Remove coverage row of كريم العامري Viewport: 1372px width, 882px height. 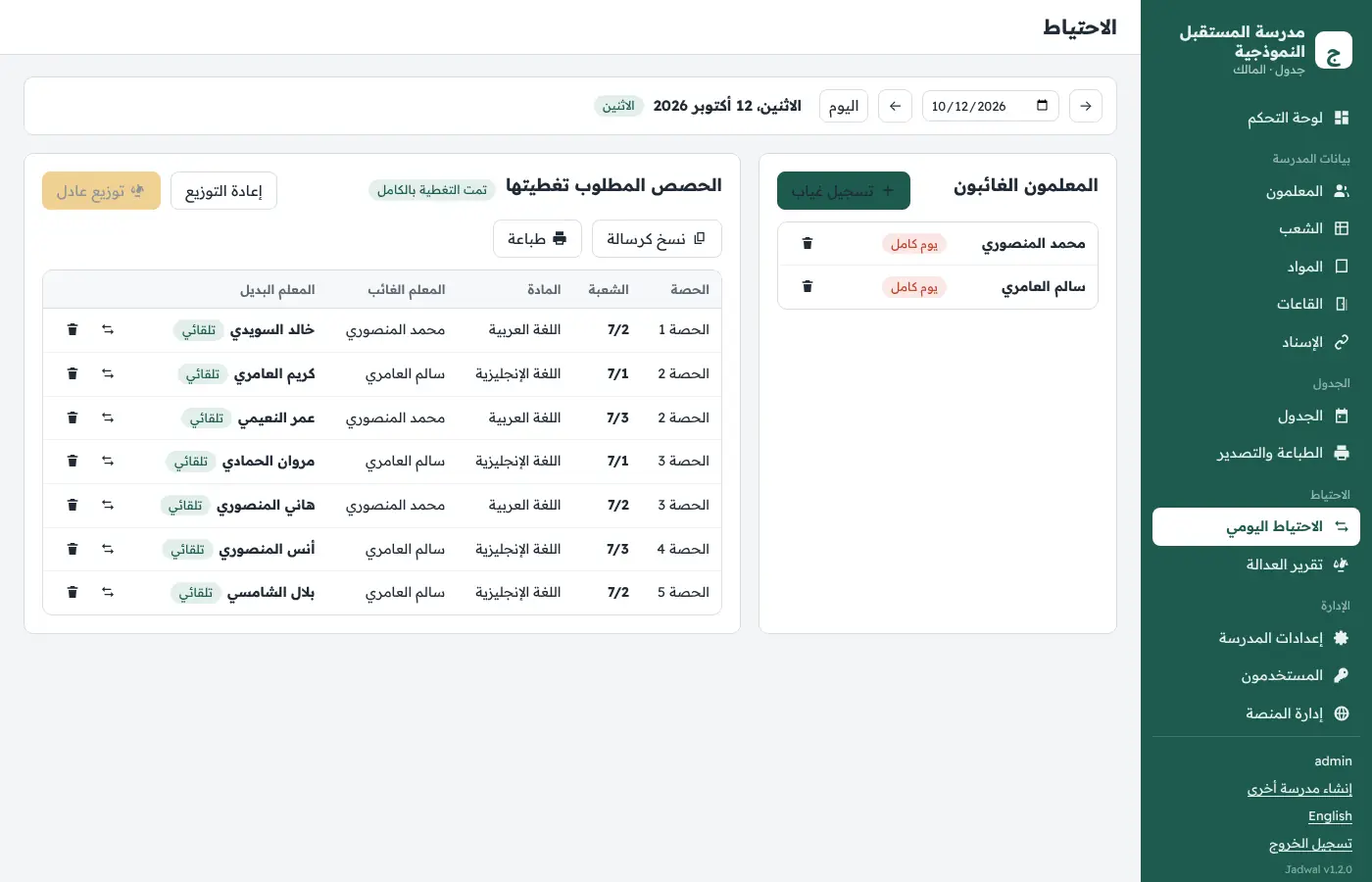(73, 373)
